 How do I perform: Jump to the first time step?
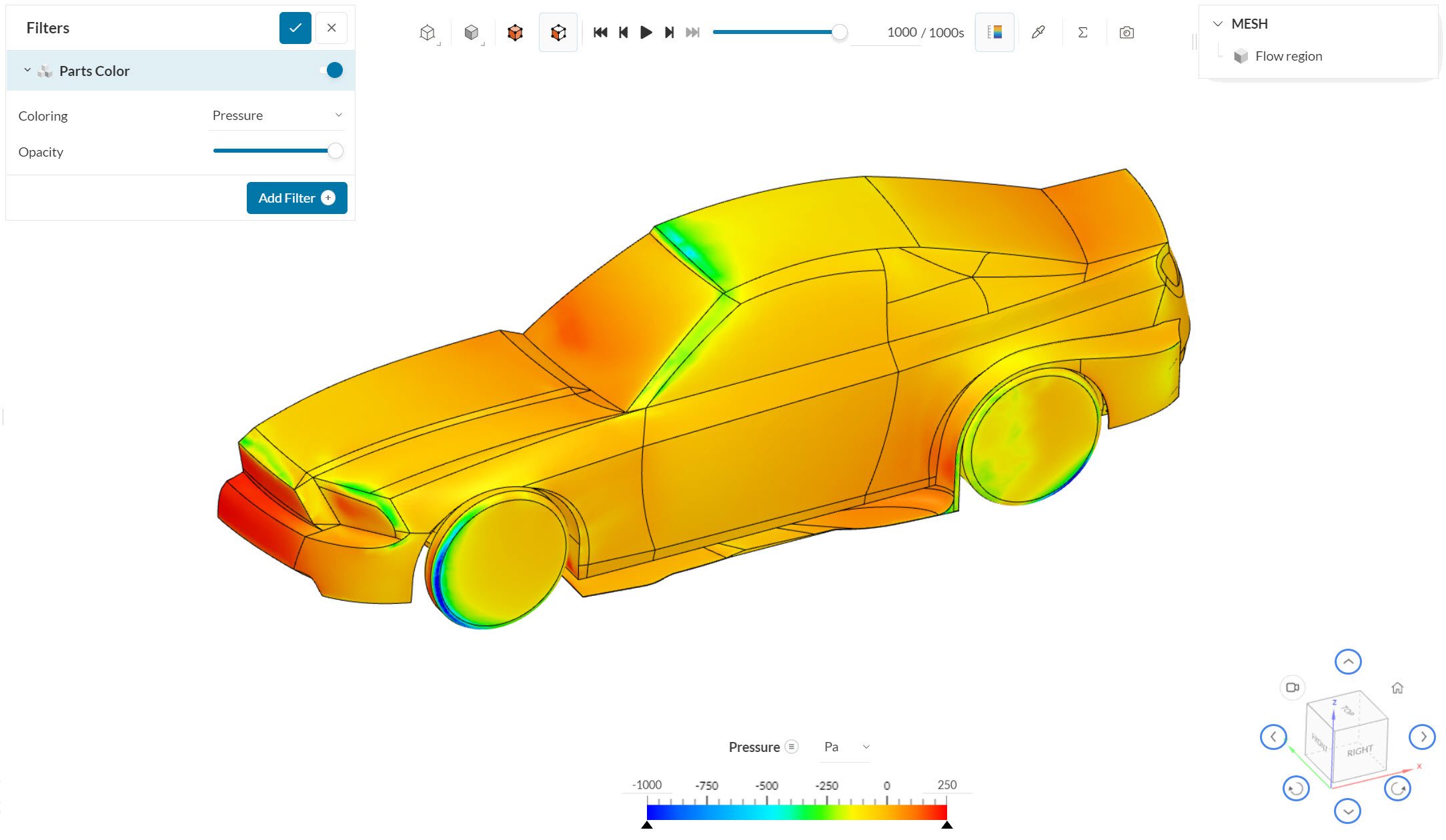click(600, 33)
